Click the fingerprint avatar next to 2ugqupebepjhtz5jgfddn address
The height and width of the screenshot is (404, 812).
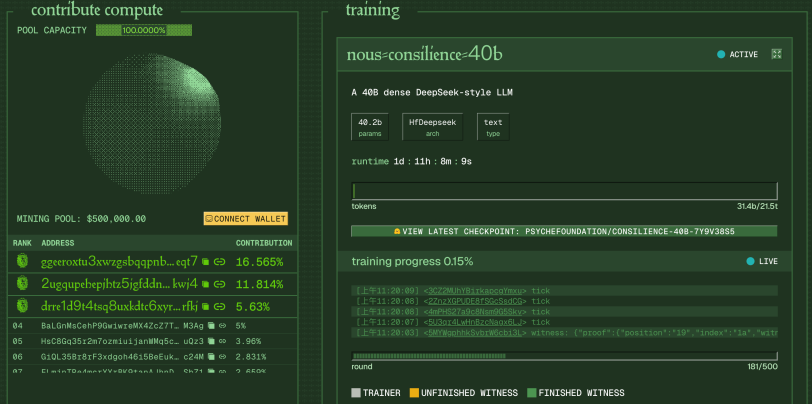(23, 283)
